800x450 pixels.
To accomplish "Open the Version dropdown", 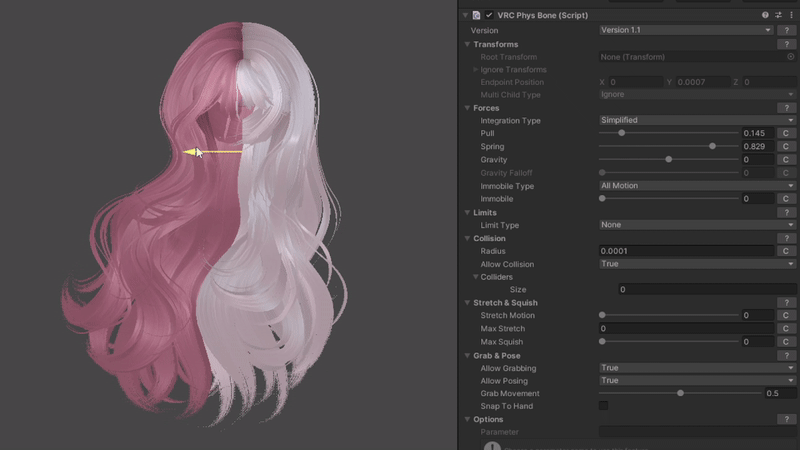I will coord(685,31).
